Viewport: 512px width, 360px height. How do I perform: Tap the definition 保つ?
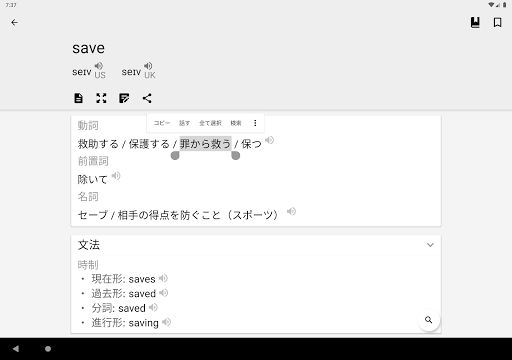point(251,144)
